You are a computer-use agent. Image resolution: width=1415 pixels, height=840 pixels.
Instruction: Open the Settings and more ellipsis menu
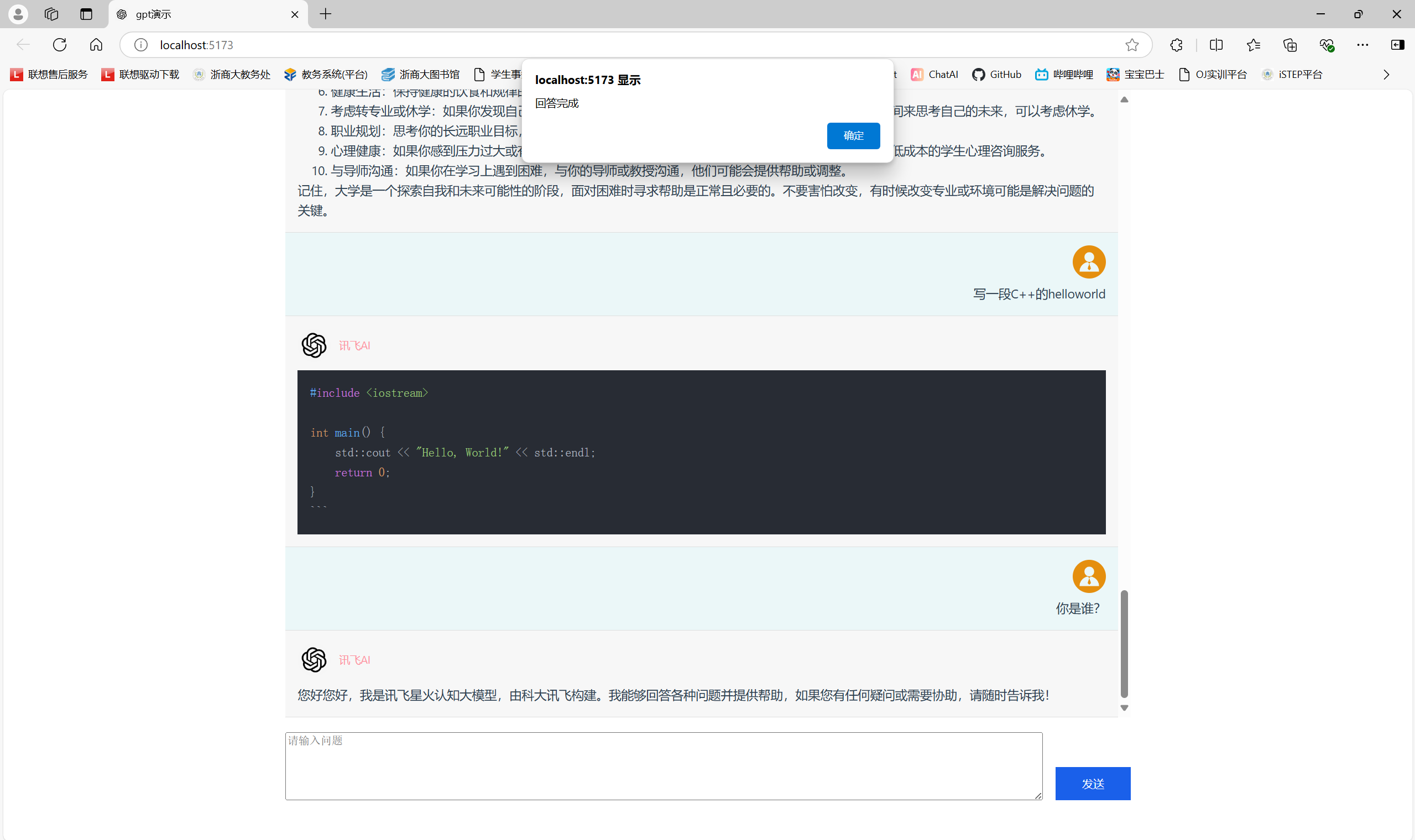coord(1362,45)
